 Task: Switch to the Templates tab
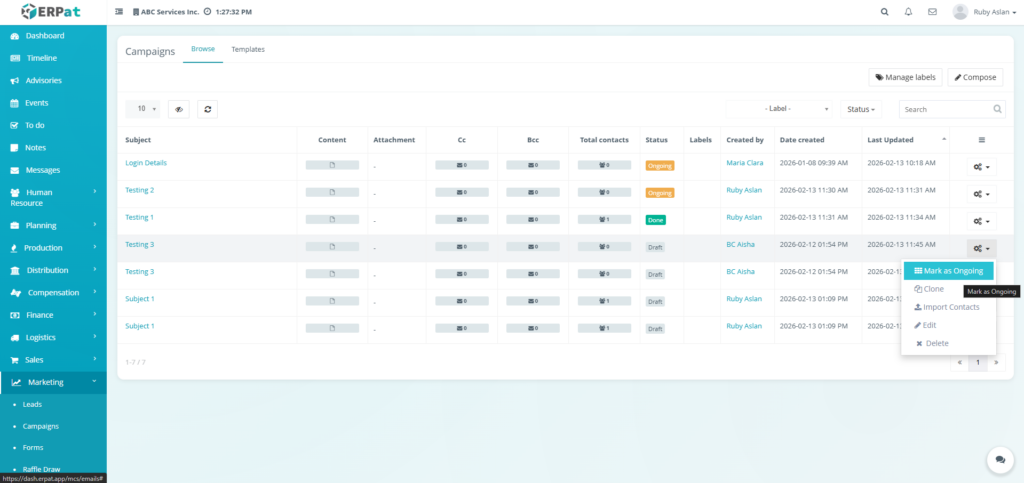click(248, 49)
